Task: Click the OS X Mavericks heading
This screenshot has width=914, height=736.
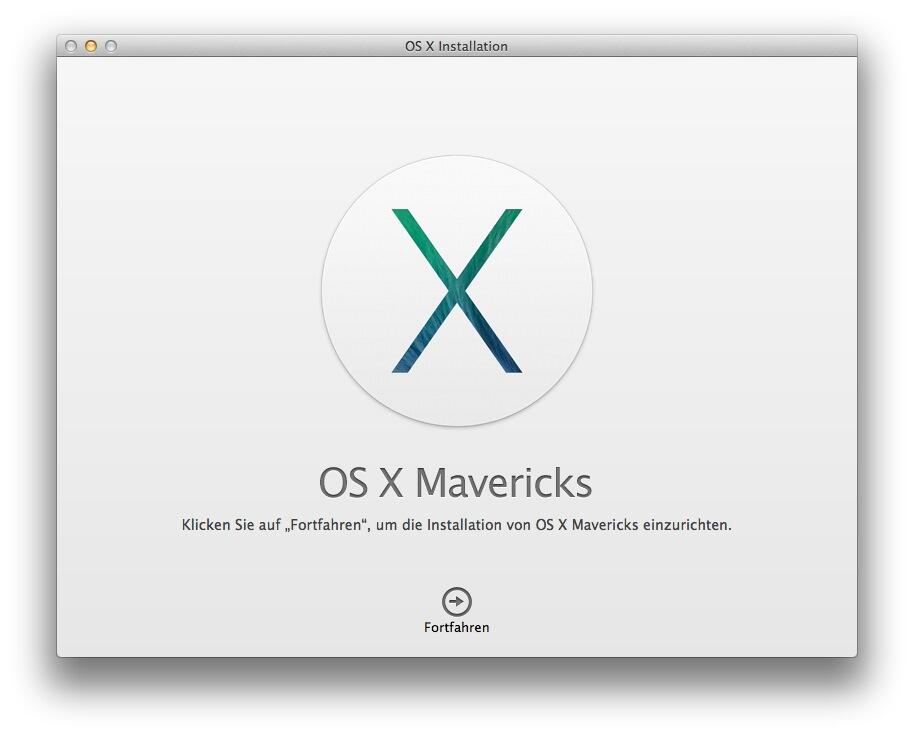Action: click(x=456, y=483)
